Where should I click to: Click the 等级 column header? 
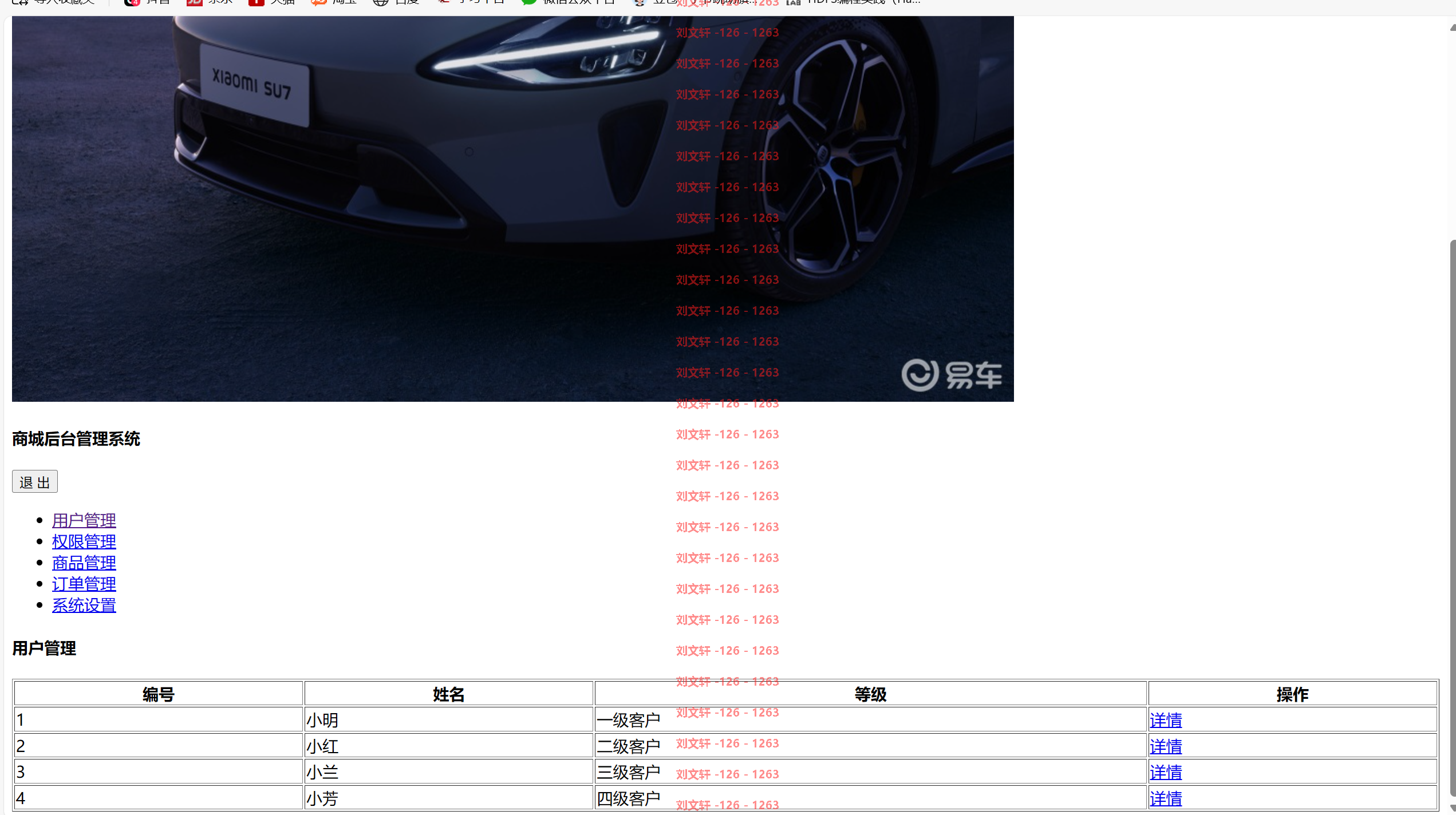coord(871,694)
